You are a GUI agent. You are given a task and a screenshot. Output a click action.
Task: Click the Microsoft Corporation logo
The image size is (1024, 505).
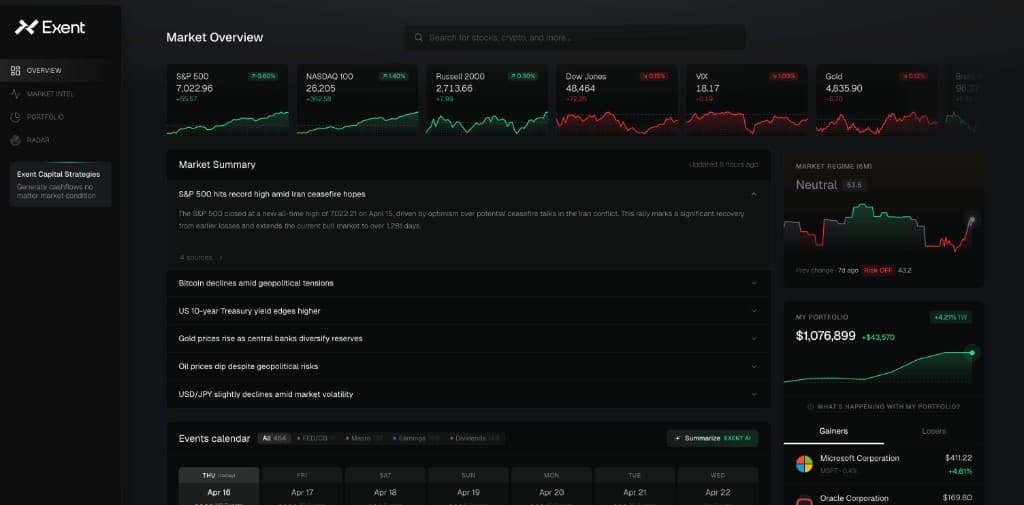[x=804, y=464]
